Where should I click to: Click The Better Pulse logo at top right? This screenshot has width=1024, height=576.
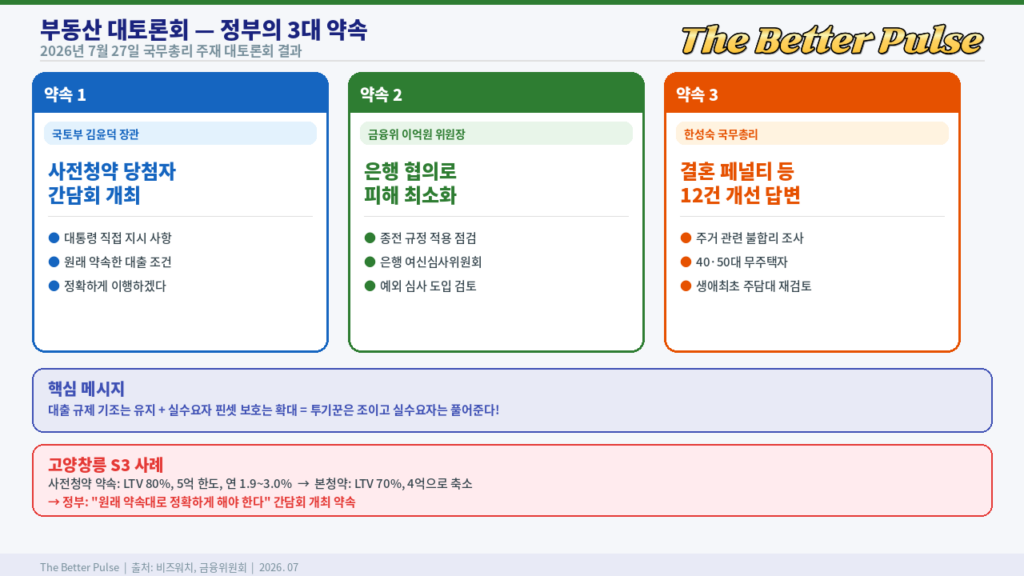tap(832, 40)
